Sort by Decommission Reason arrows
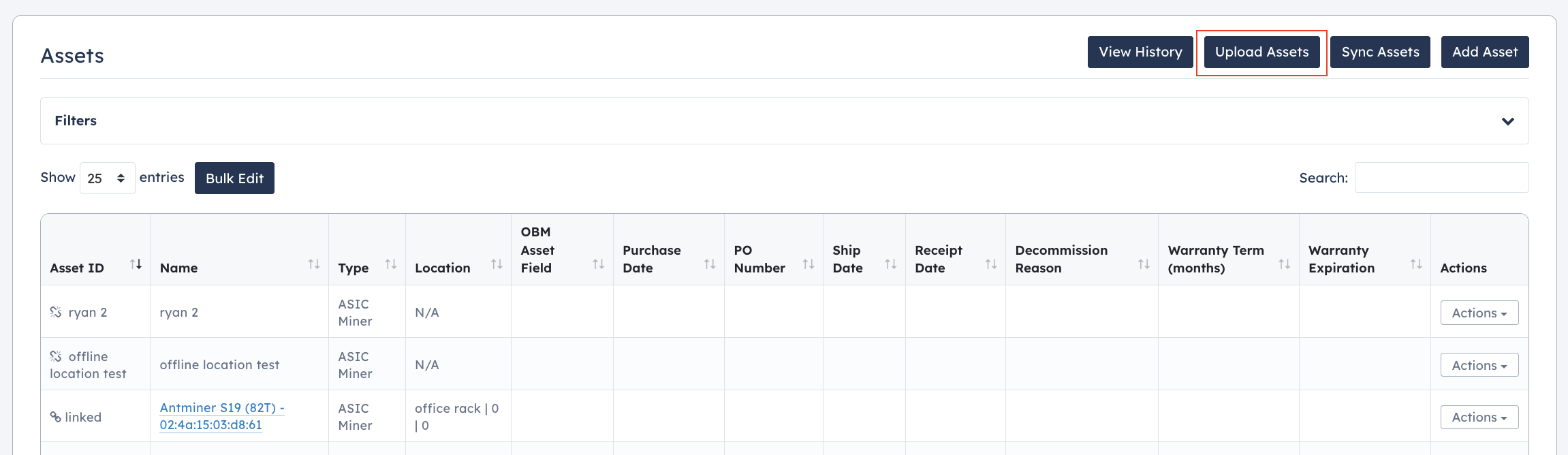Viewport: 1568px width, 455px height. point(1144,264)
